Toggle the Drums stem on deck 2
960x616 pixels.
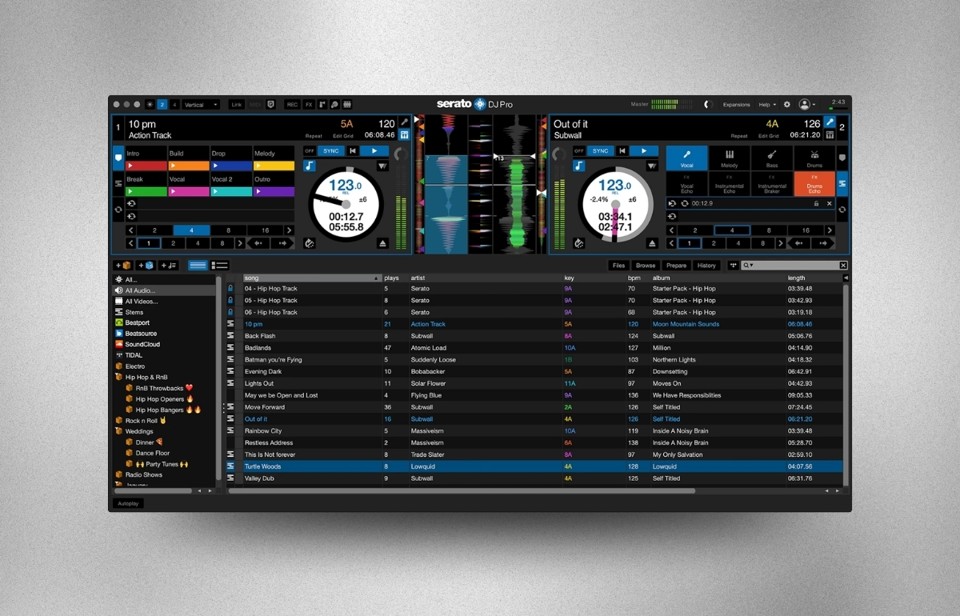[814, 158]
